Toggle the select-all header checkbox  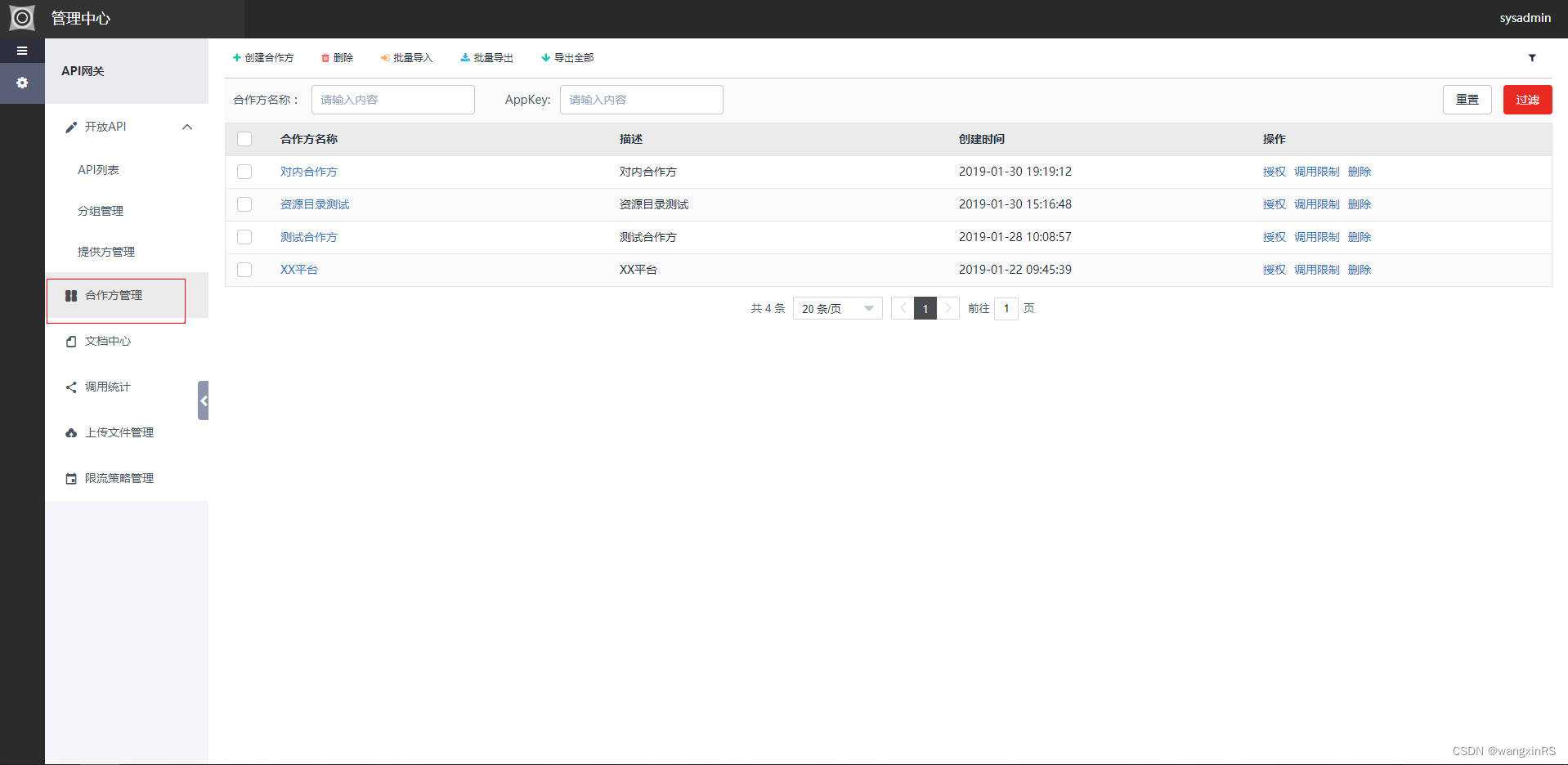(244, 139)
